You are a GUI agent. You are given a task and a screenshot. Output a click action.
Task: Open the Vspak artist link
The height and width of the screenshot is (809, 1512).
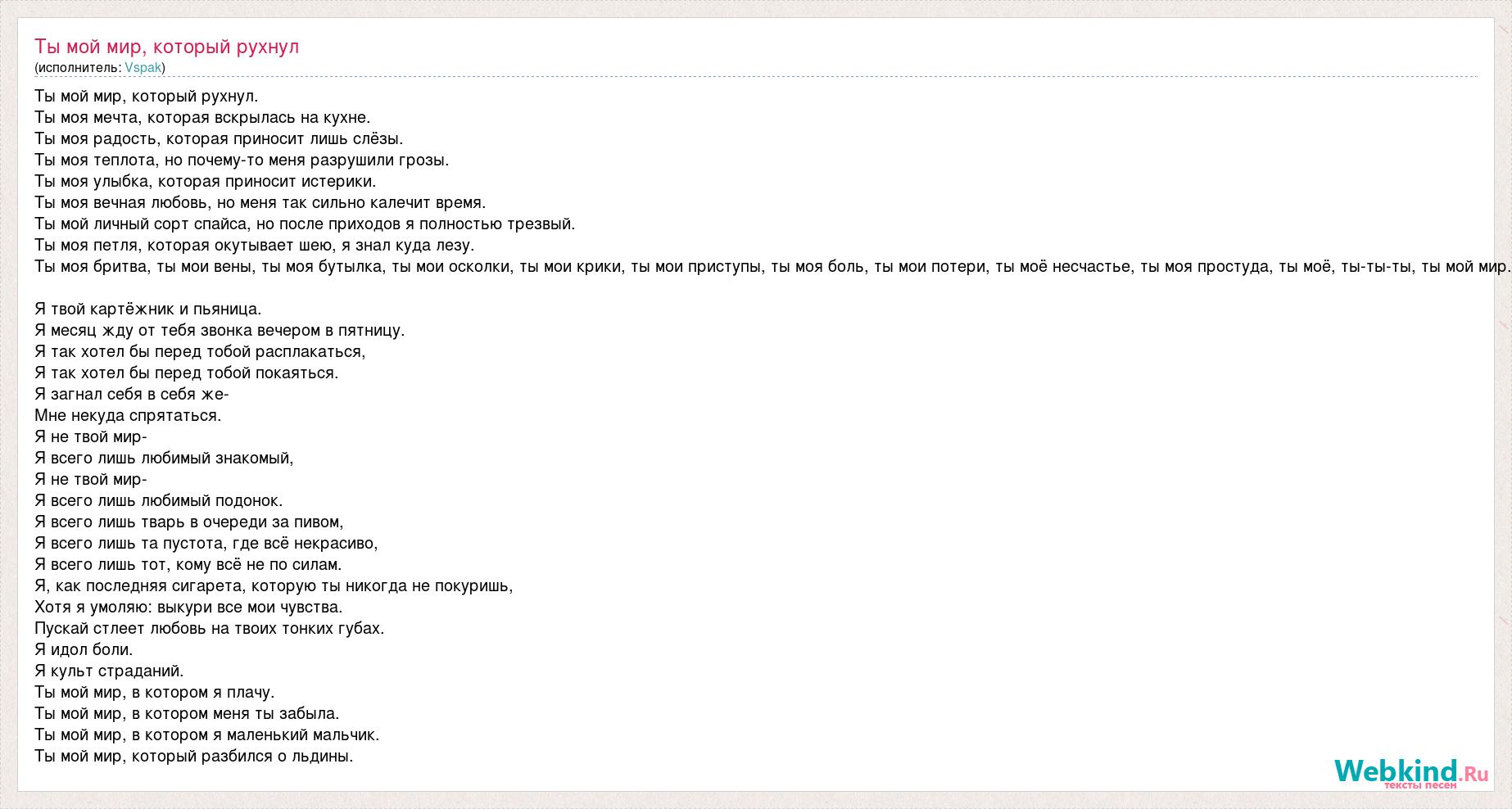tap(143, 68)
